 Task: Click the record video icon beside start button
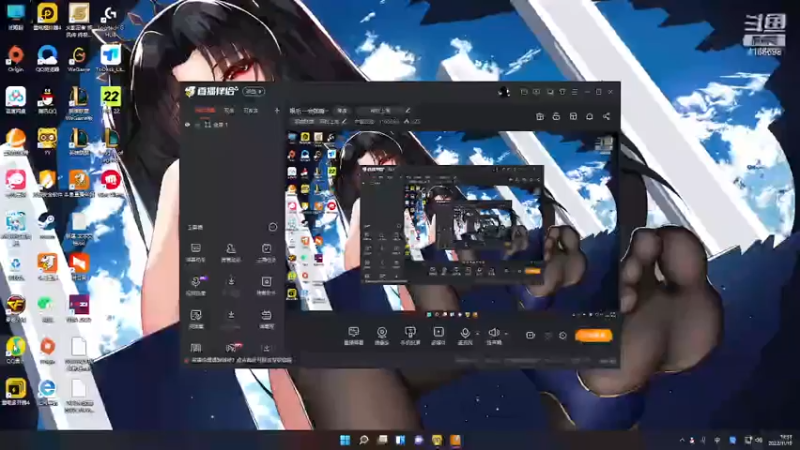531,335
